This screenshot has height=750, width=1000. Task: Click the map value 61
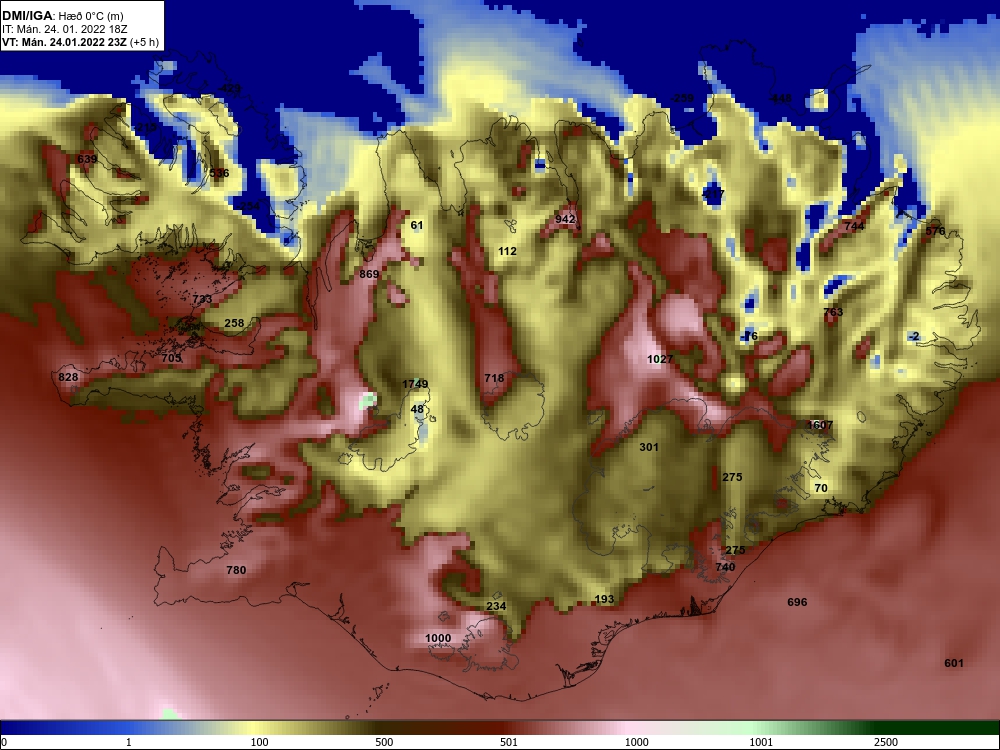tap(416, 225)
